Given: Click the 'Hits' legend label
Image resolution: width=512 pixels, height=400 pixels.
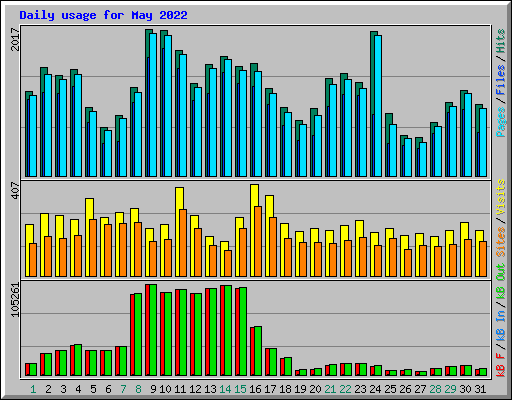Looking at the screenshot, I should click(501, 41).
